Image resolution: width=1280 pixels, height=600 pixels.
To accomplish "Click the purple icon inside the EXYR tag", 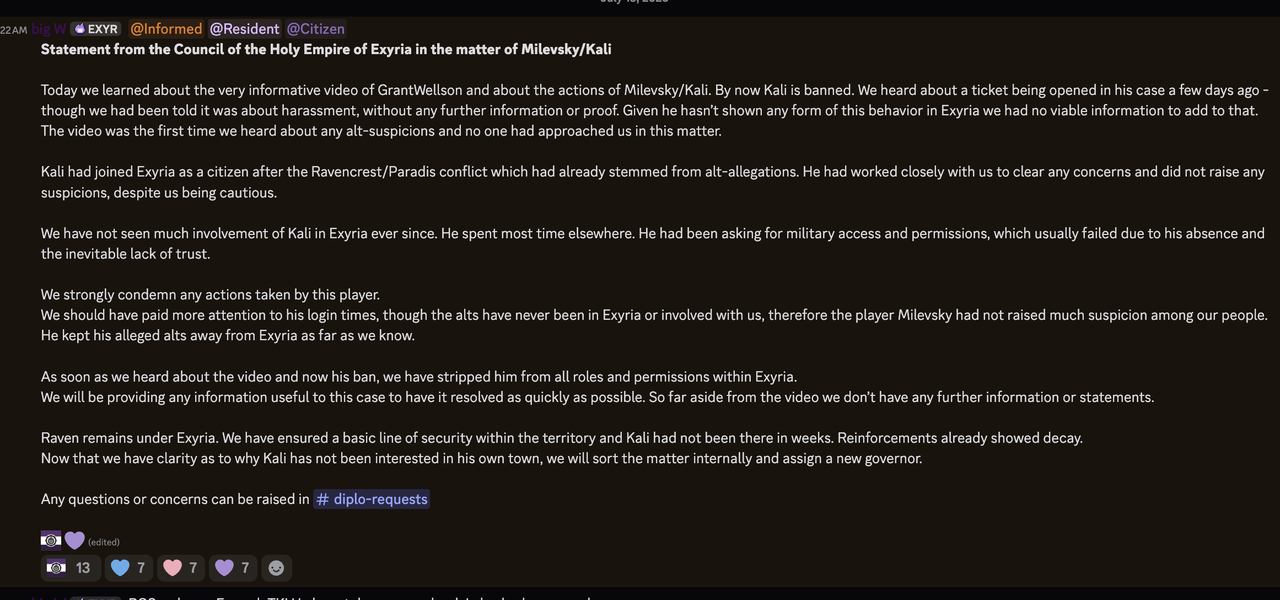I will (x=80, y=29).
